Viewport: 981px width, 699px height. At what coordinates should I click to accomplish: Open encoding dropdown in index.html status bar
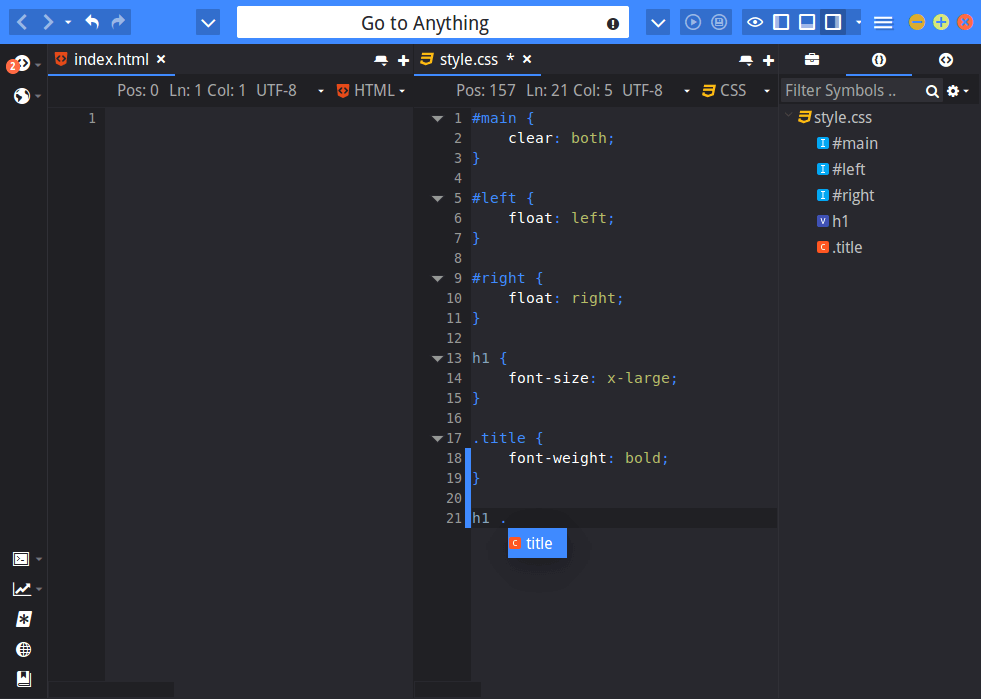tap(321, 91)
